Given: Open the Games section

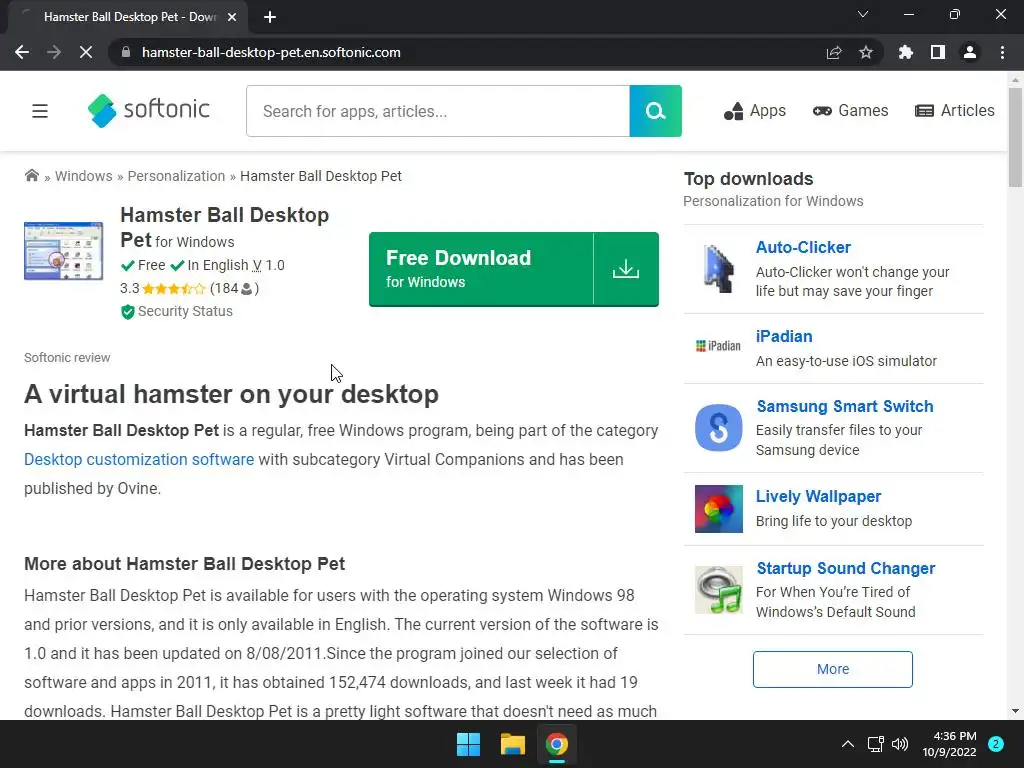Looking at the screenshot, I should (850, 111).
